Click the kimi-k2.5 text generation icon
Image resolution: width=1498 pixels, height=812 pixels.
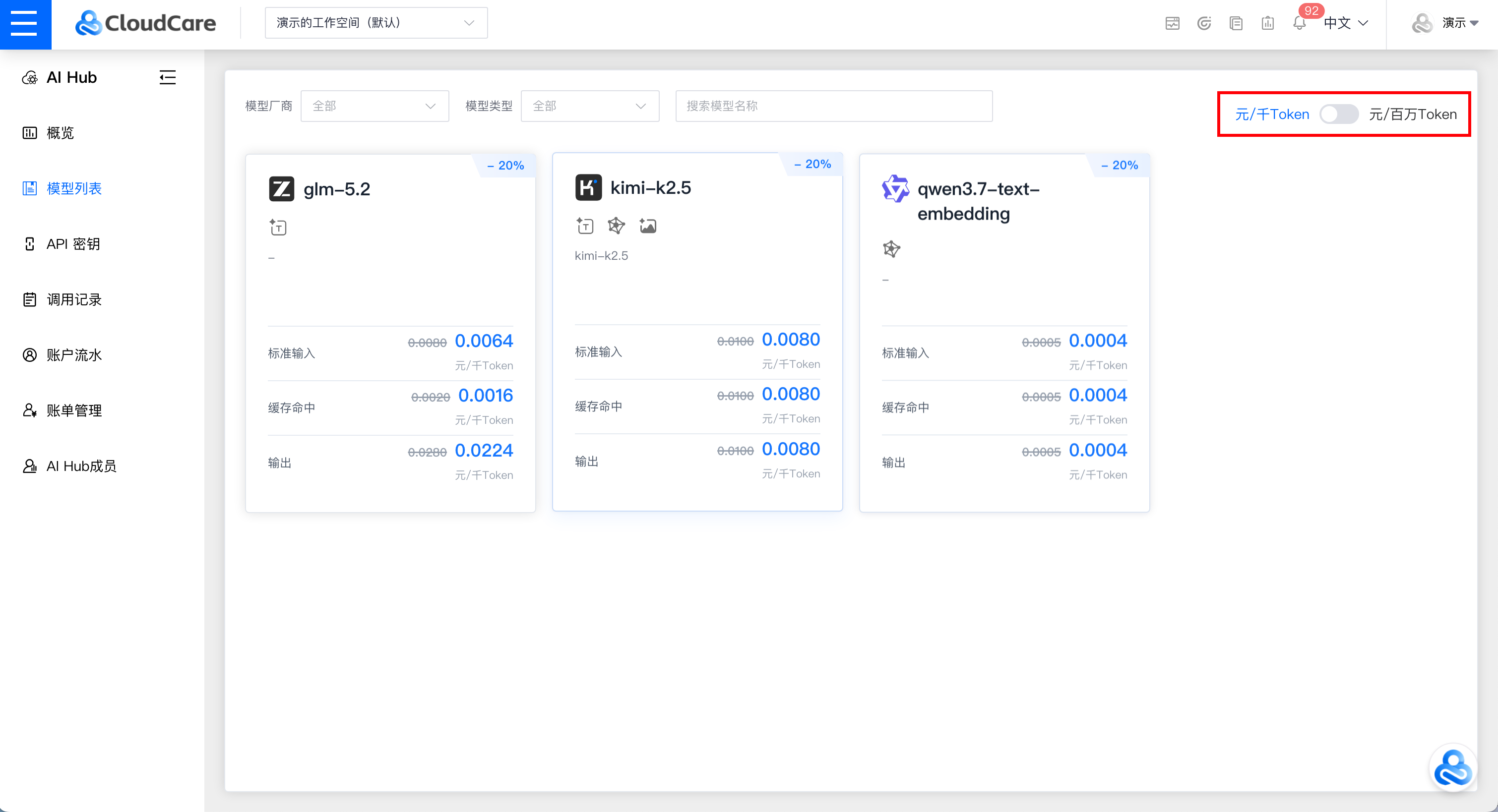click(x=585, y=226)
